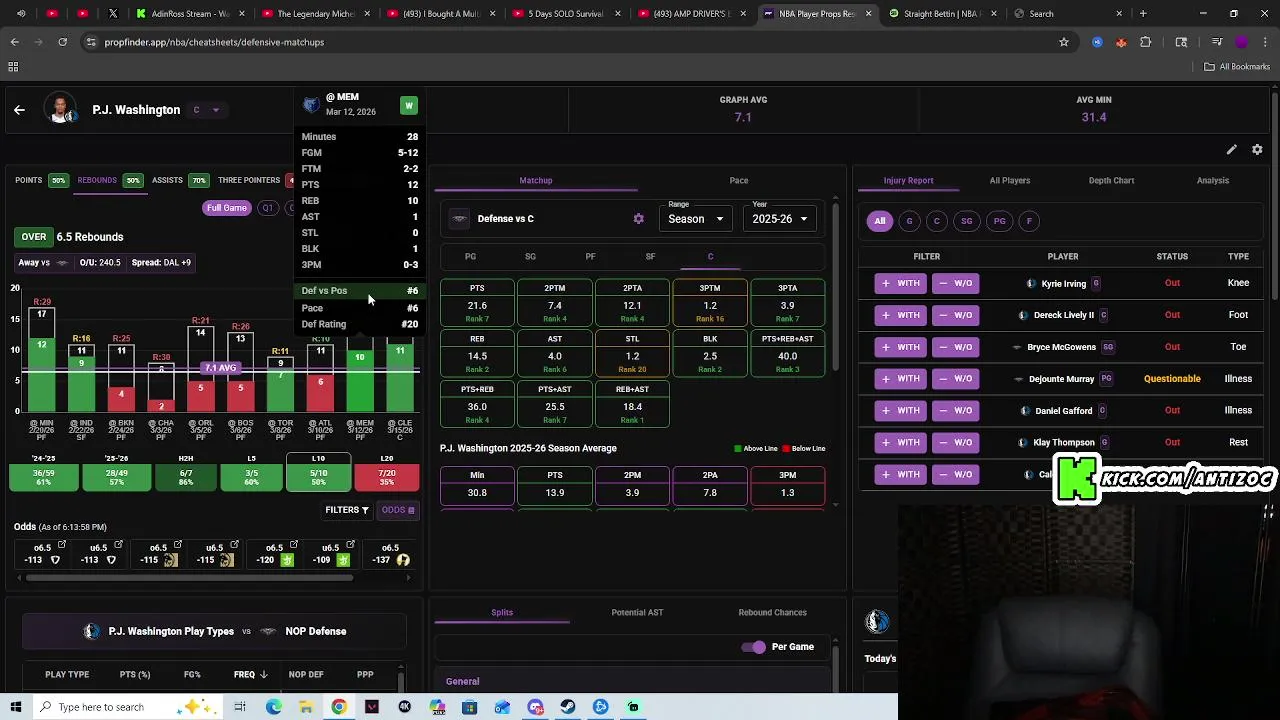The width and height of the screenshot is (1280, 720).
Task: Go back in browser history
Action: coord(15,42)
